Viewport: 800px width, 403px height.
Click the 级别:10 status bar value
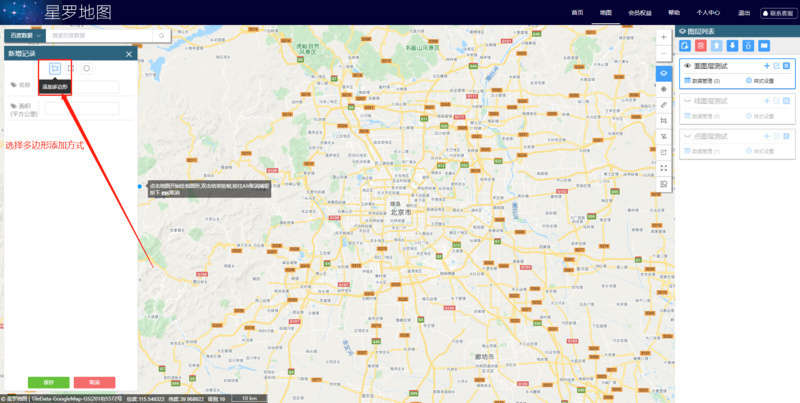216,399
